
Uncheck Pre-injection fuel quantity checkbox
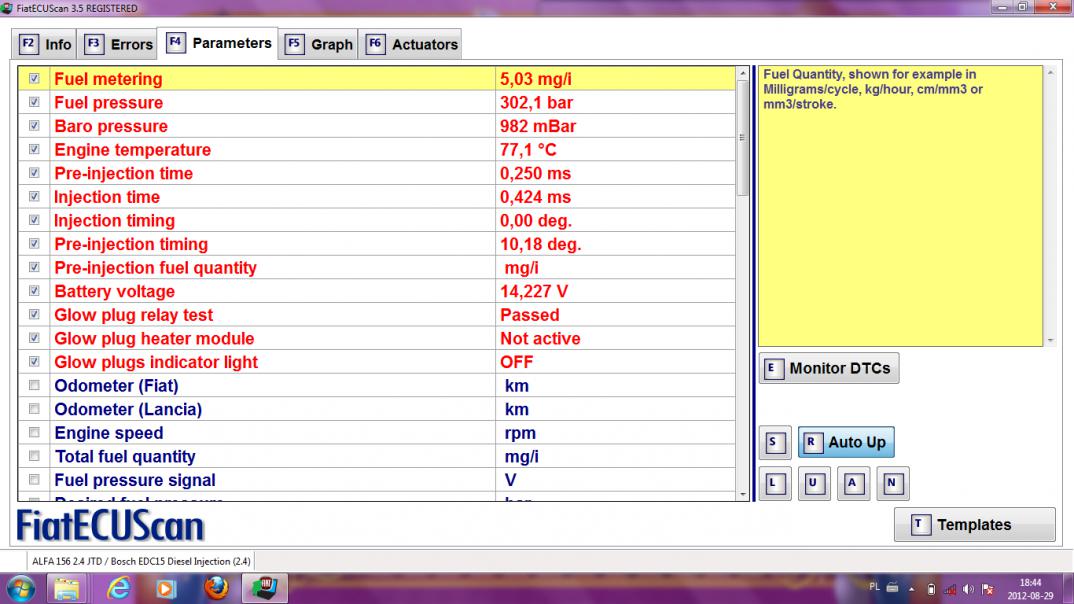[x=34, y=268]
